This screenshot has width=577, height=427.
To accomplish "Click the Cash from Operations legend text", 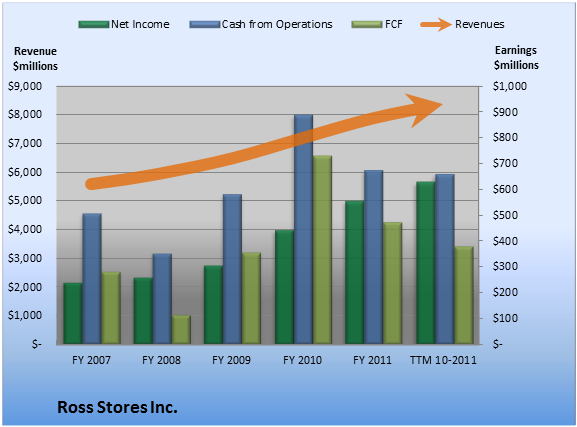I will click(277, 24).
